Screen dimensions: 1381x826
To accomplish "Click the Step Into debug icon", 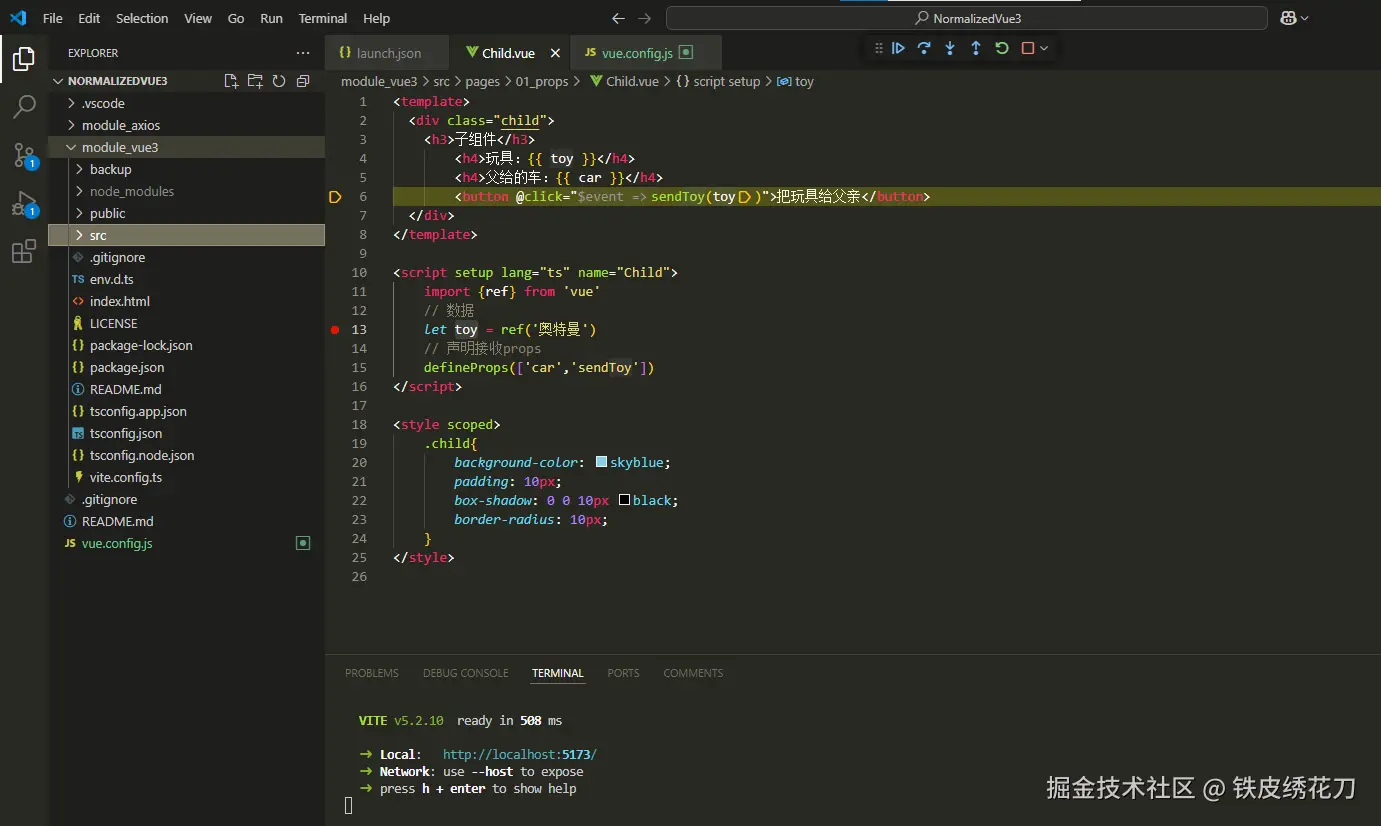I will [950, 48].
